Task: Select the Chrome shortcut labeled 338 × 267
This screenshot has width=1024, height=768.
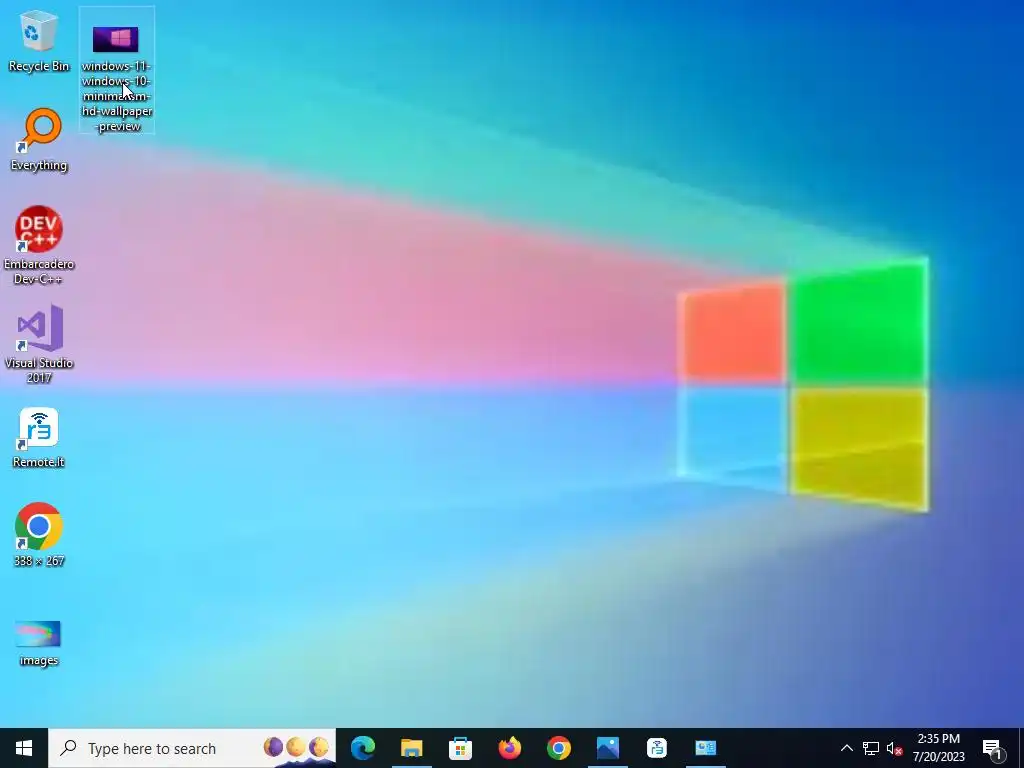Action: point(39,534)
